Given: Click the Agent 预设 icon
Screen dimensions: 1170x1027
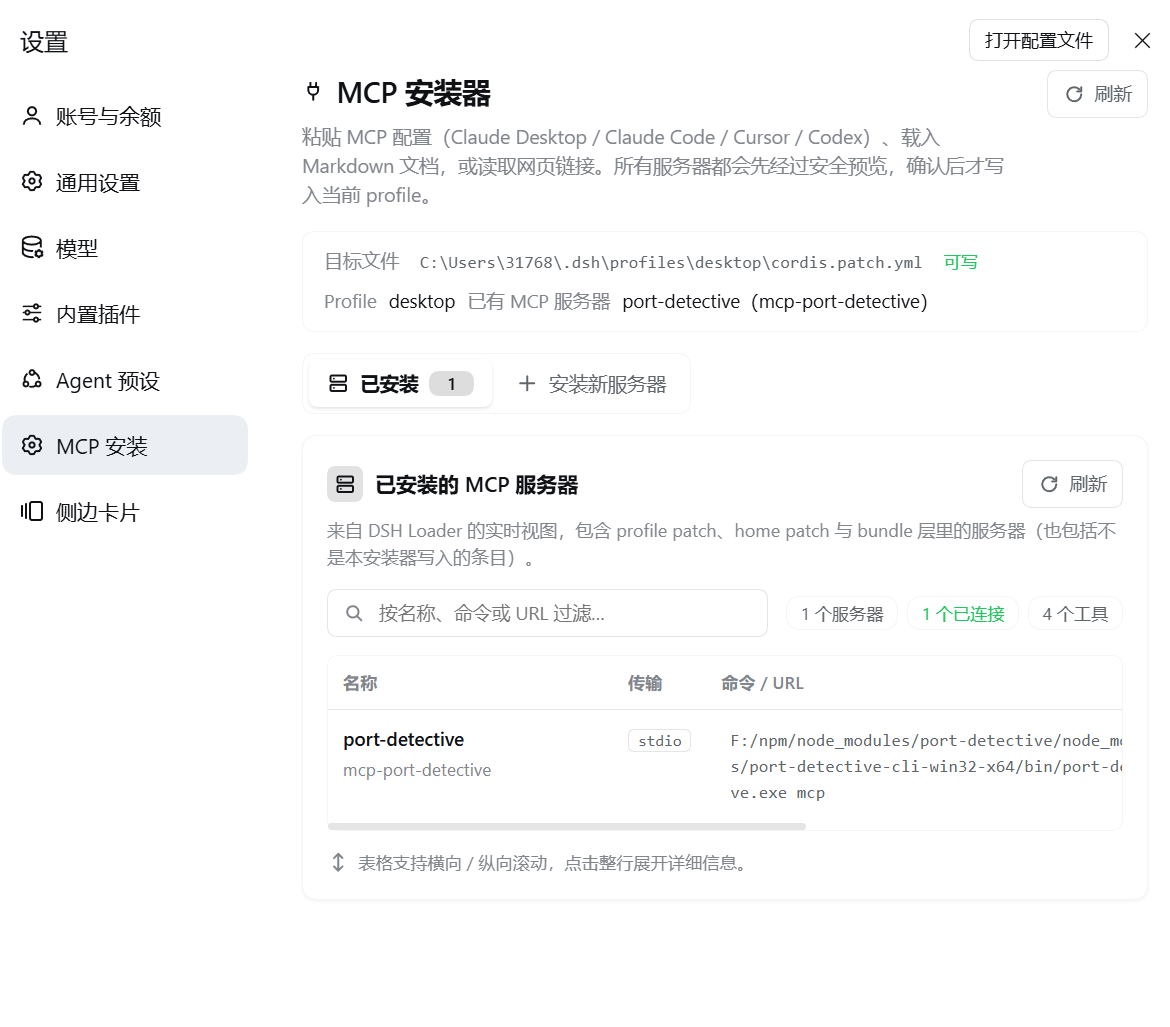Looking at the screenshot, I should pyautogui.click(x=32, y=379).
